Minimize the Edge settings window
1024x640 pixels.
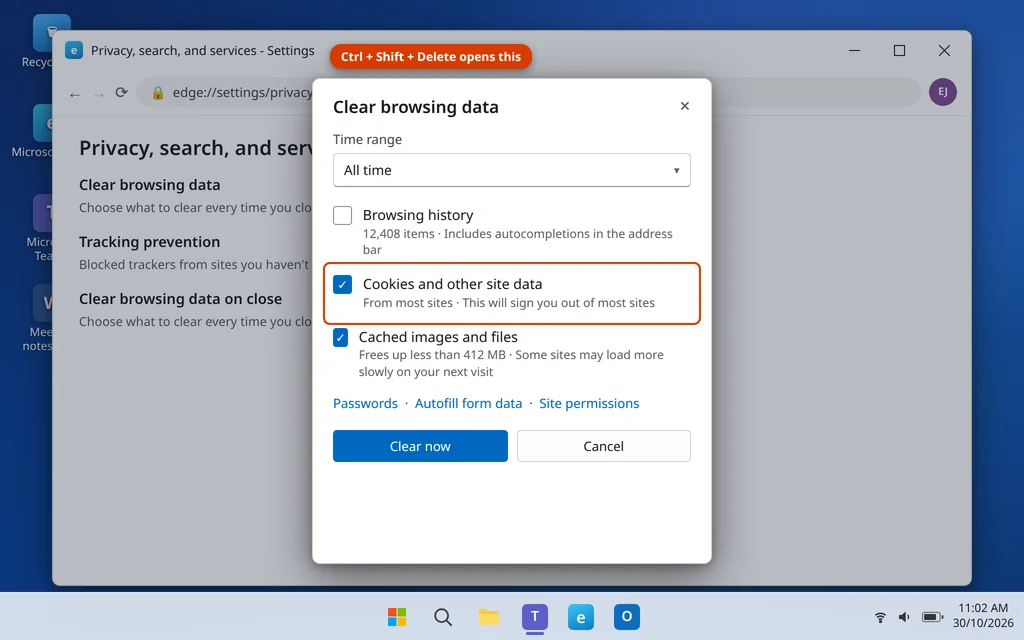(x=854, y=50)
